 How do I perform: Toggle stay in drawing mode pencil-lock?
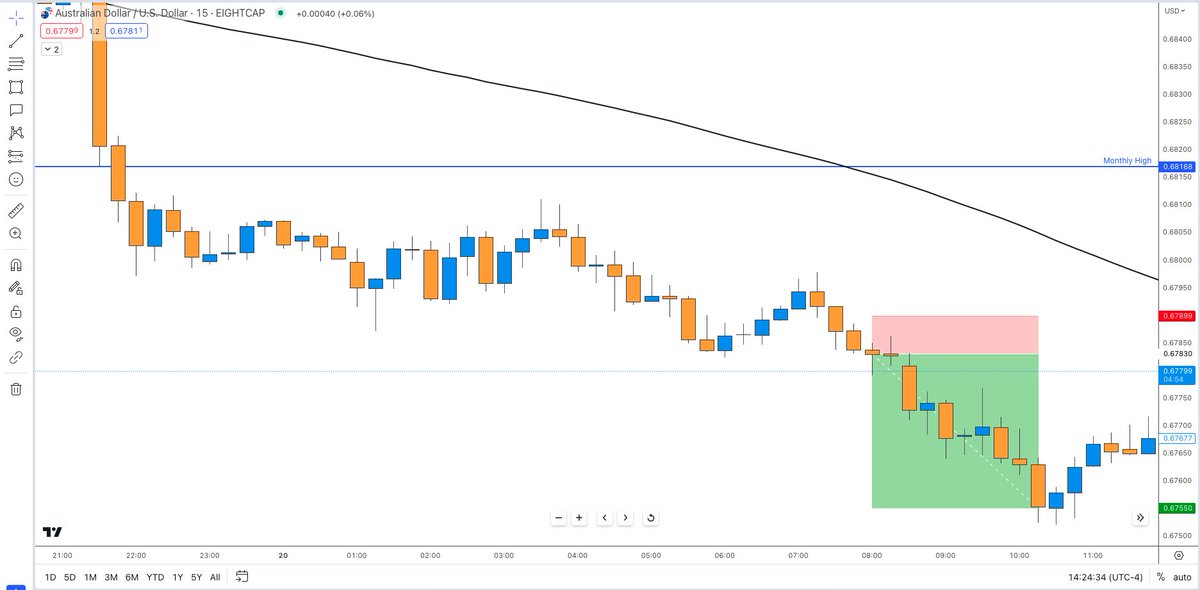click(15, 288)
